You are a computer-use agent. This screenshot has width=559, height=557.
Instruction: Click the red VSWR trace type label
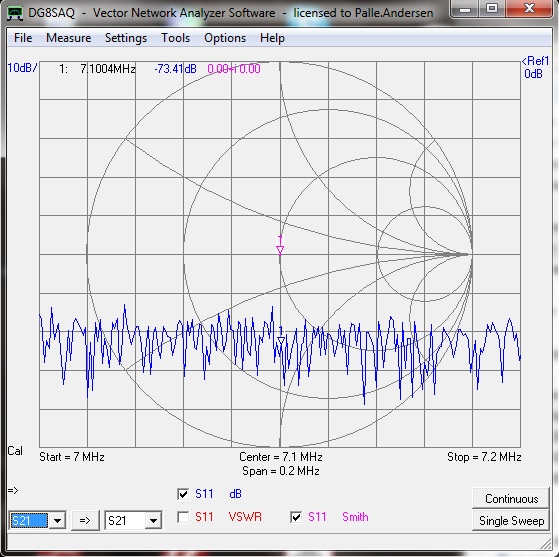pyautogui.click(x=245, y=517)
